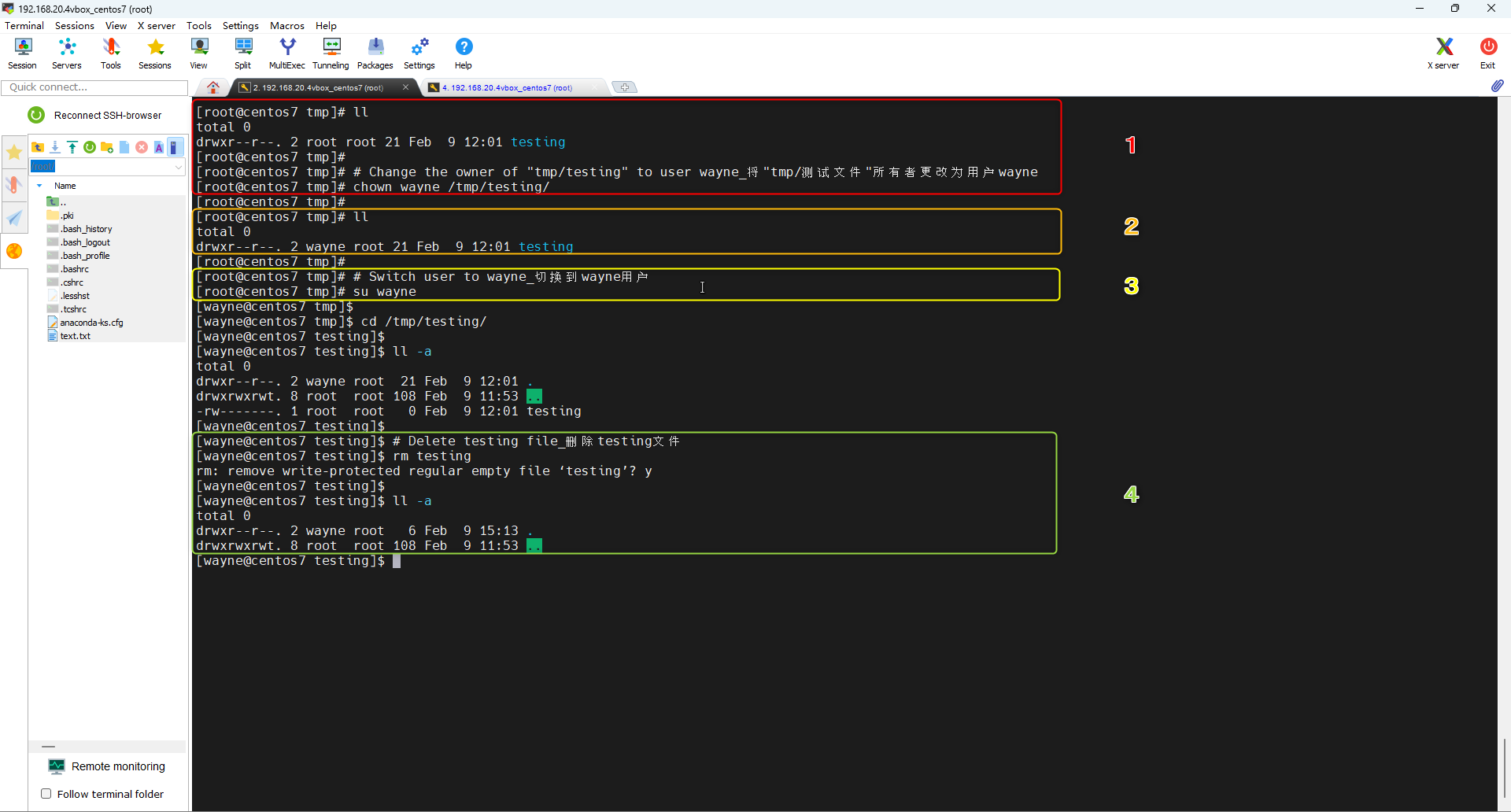Viewport: 1511px width, 812px height.
Task: Click the new tab button
Action: 625,87
